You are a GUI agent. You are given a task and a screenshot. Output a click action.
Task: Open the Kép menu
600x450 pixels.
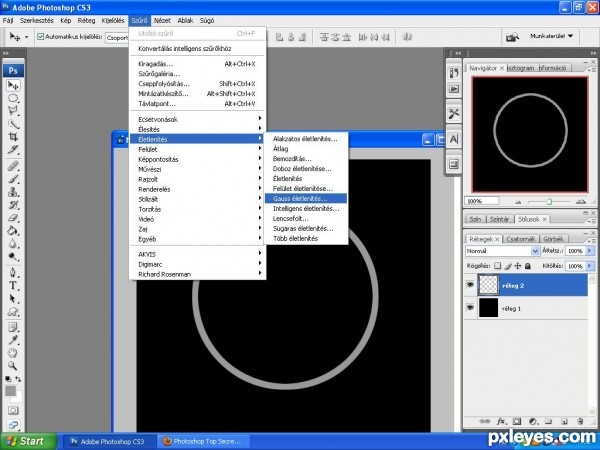66,20
